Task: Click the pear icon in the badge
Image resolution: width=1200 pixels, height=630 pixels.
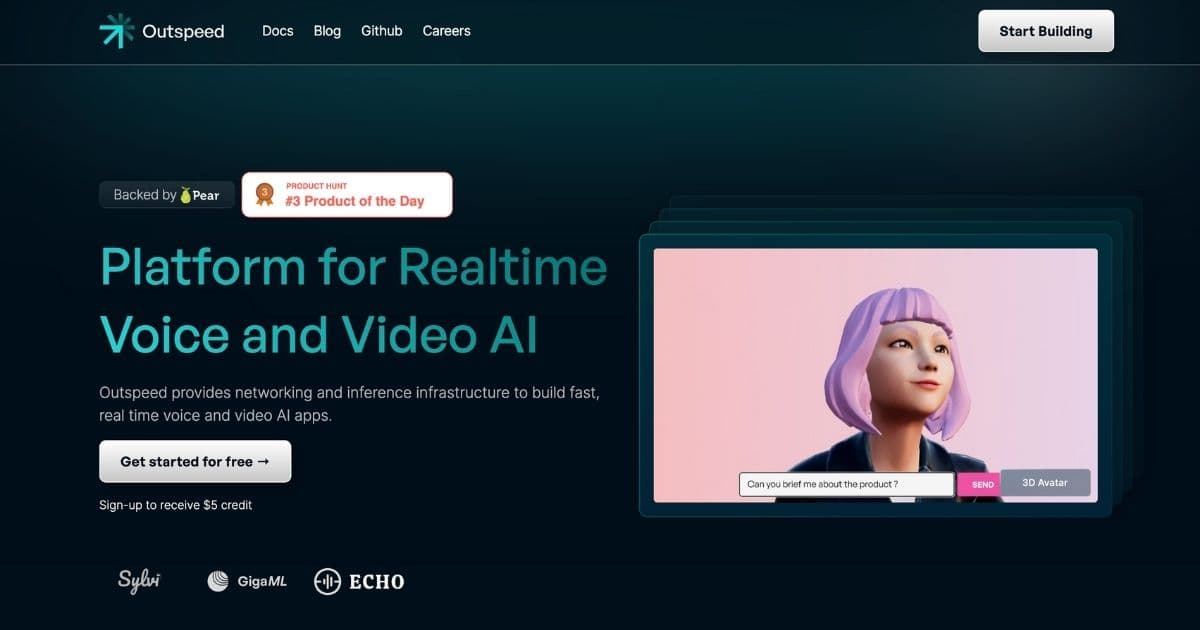Action: point(186,195)
